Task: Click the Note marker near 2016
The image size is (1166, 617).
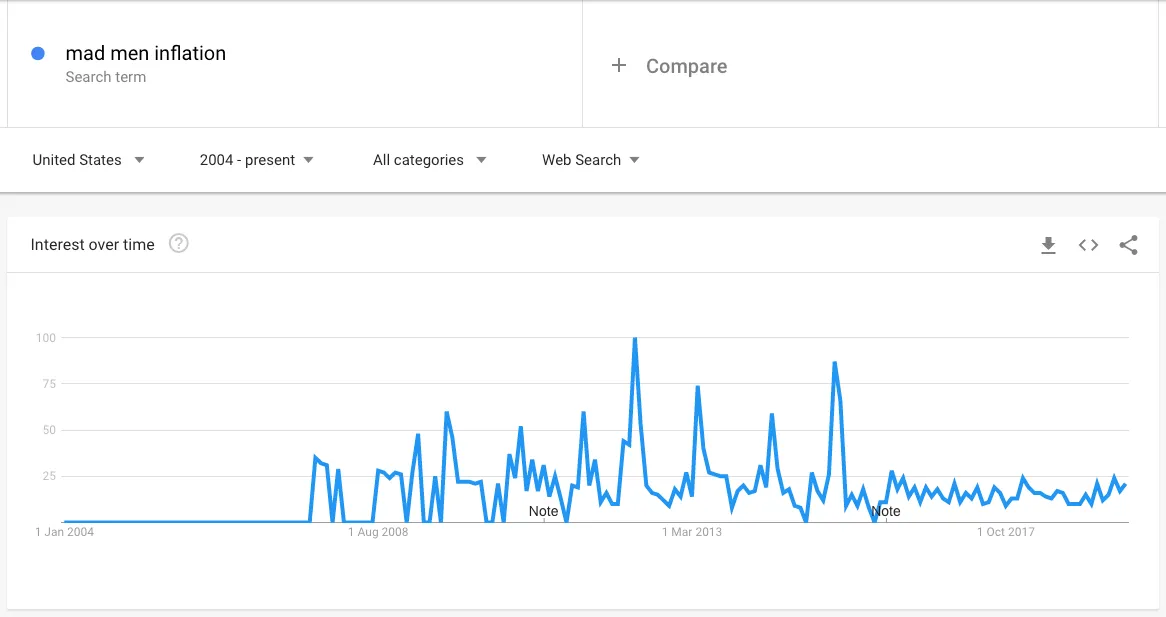Action: click(x=886, y=511)
